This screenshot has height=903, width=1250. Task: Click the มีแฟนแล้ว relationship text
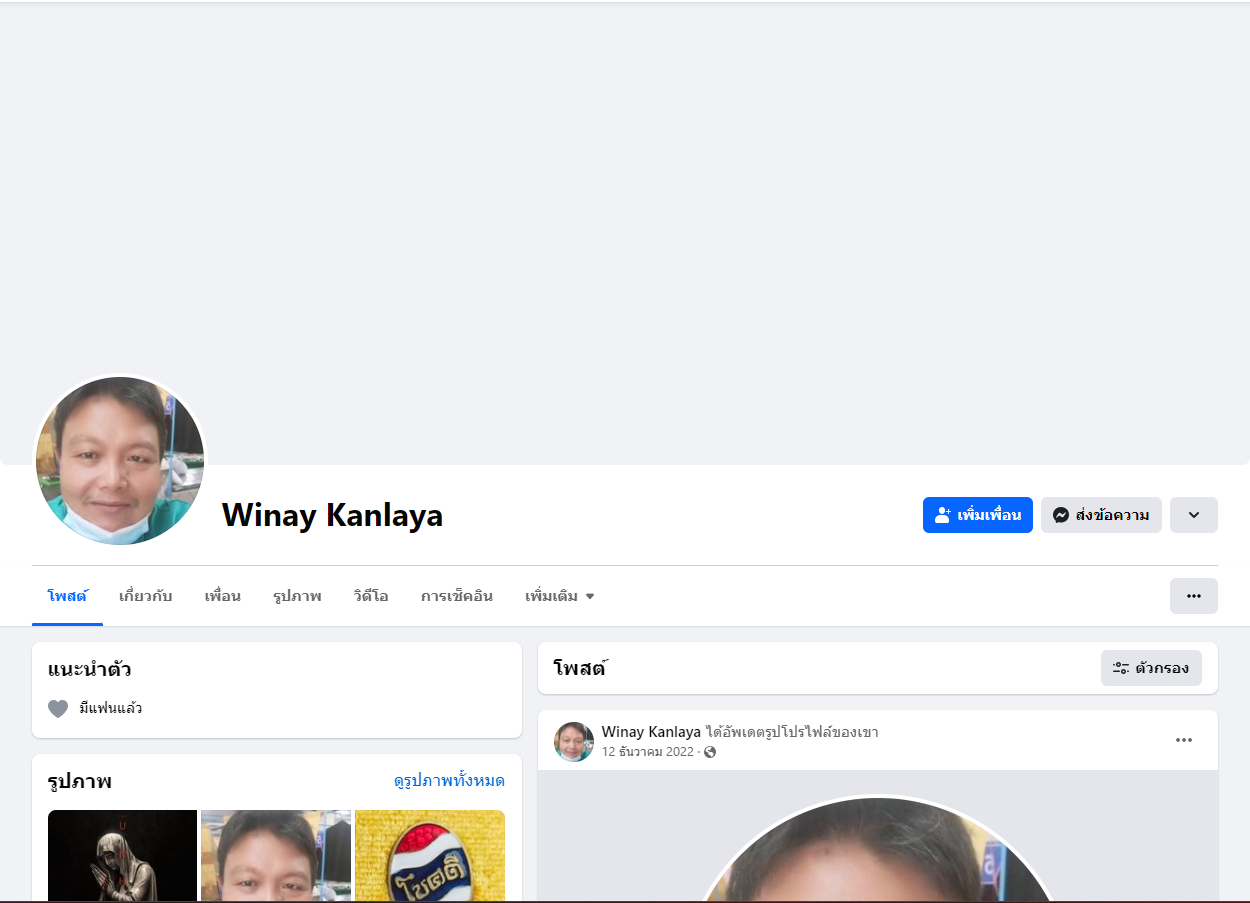click(x=111, y=709)
